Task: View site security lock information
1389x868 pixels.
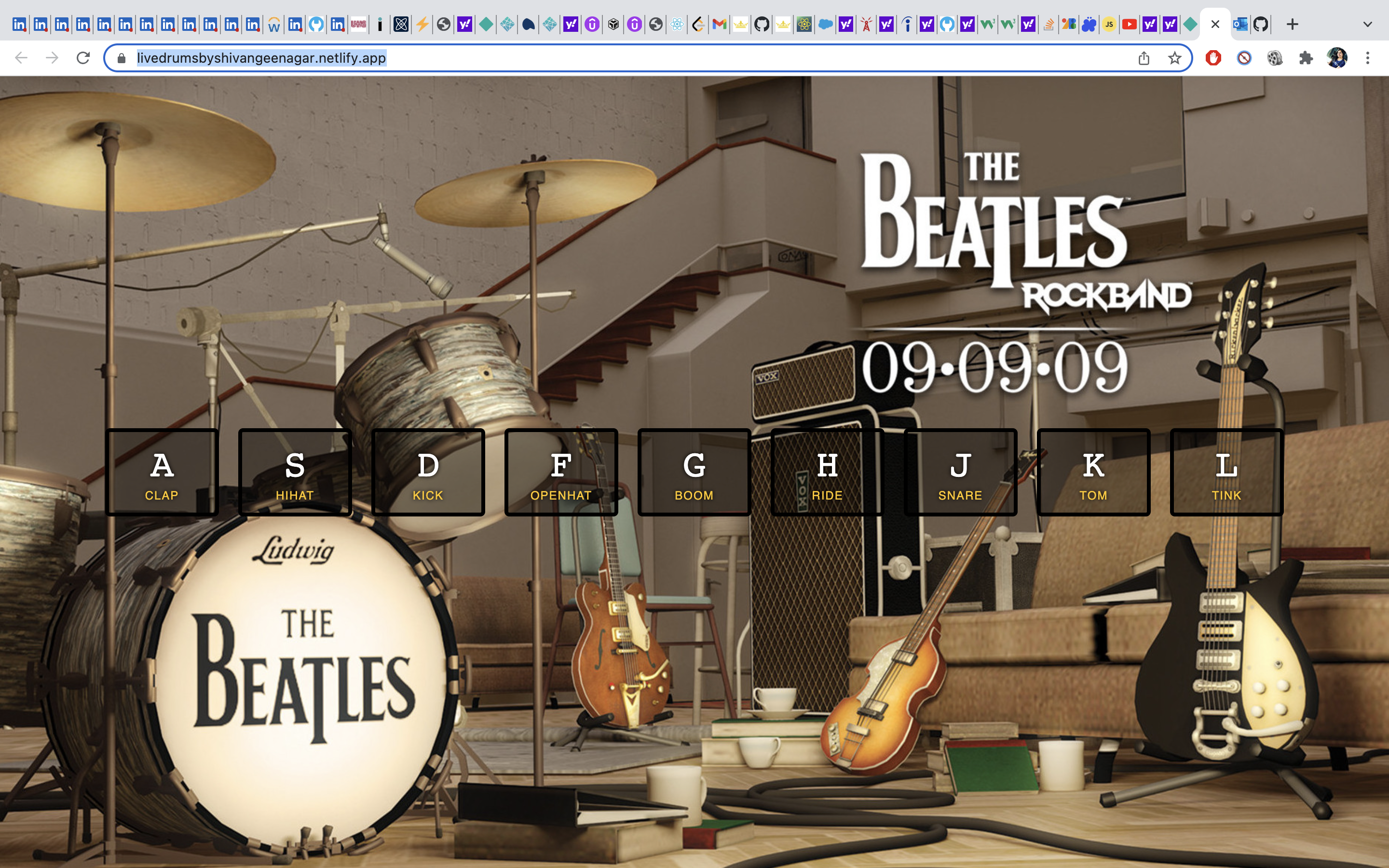Action: (x=121, y=58)
